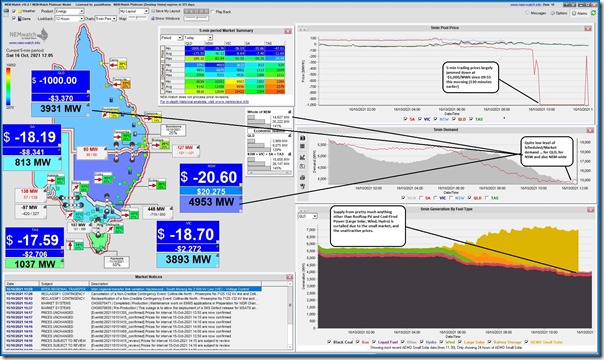Click the Alarms icon in the top right
The width and height of the screenshot is (604, 360).
574,13
